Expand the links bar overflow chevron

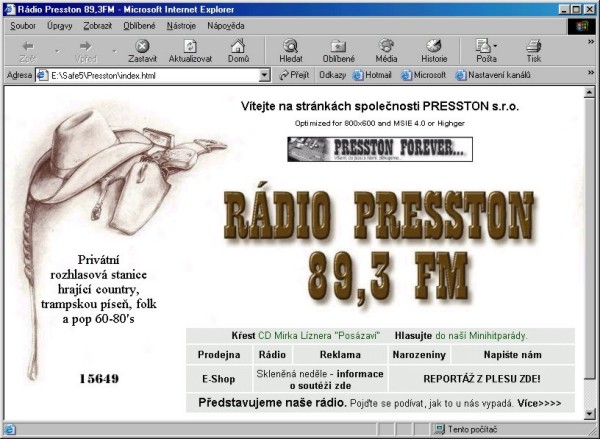coord(591,72)
